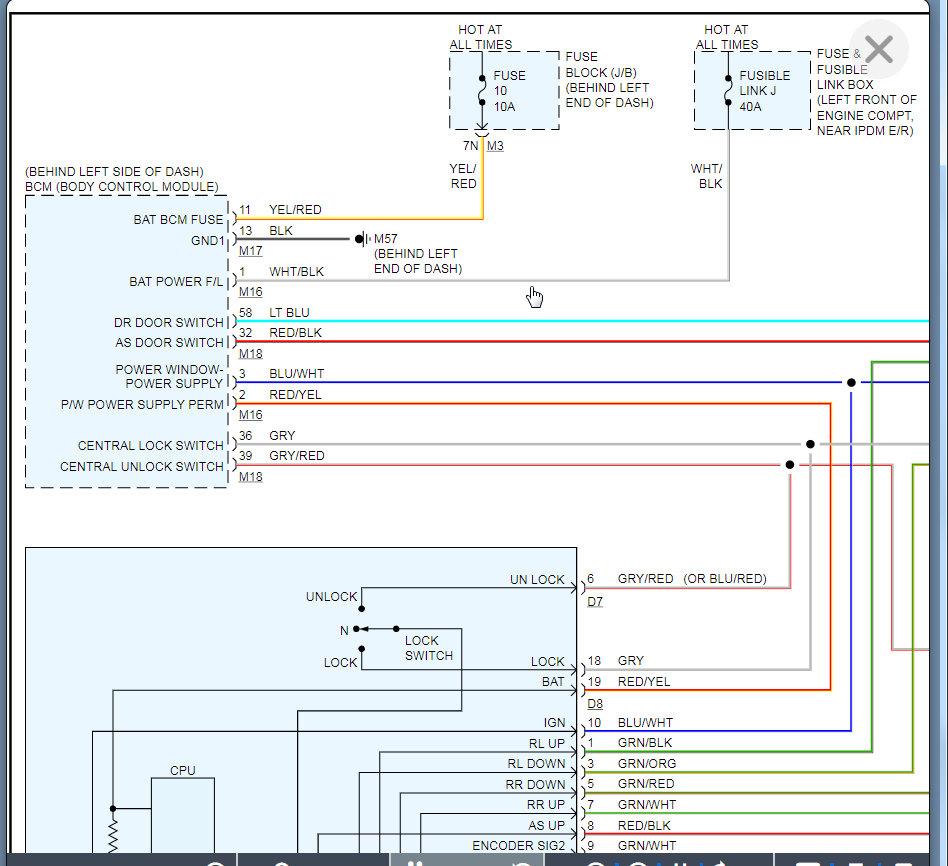Image resolution: width=948 pixels, height=866 pixels.
Task: Click the BLK wire label at pin 13
Action: 281,230
